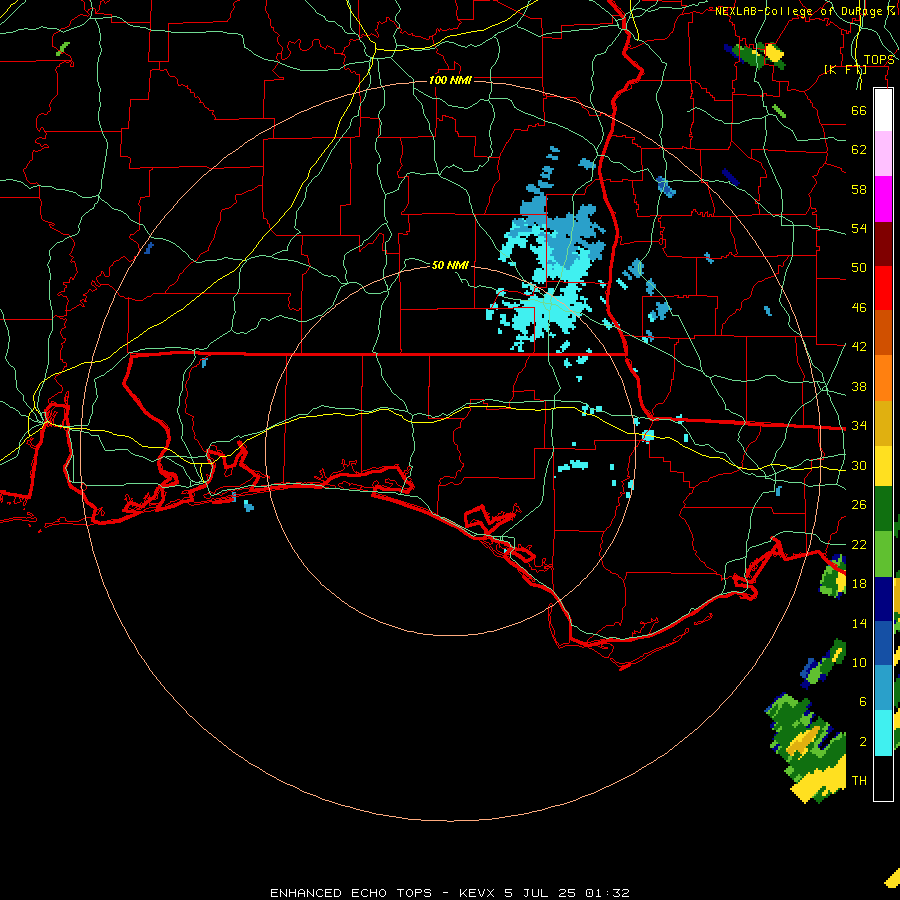Click the '34' legend value
Screen dimensions: 900x900
(859, 426)
